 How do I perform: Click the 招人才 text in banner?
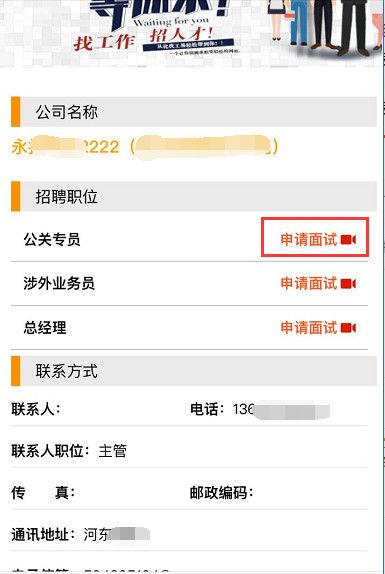181,35
